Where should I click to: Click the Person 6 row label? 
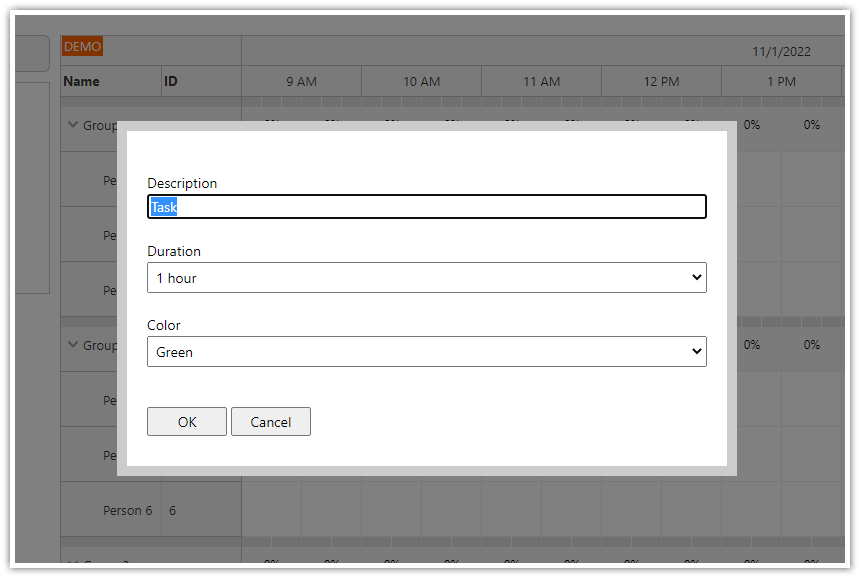tap(127, 510)
